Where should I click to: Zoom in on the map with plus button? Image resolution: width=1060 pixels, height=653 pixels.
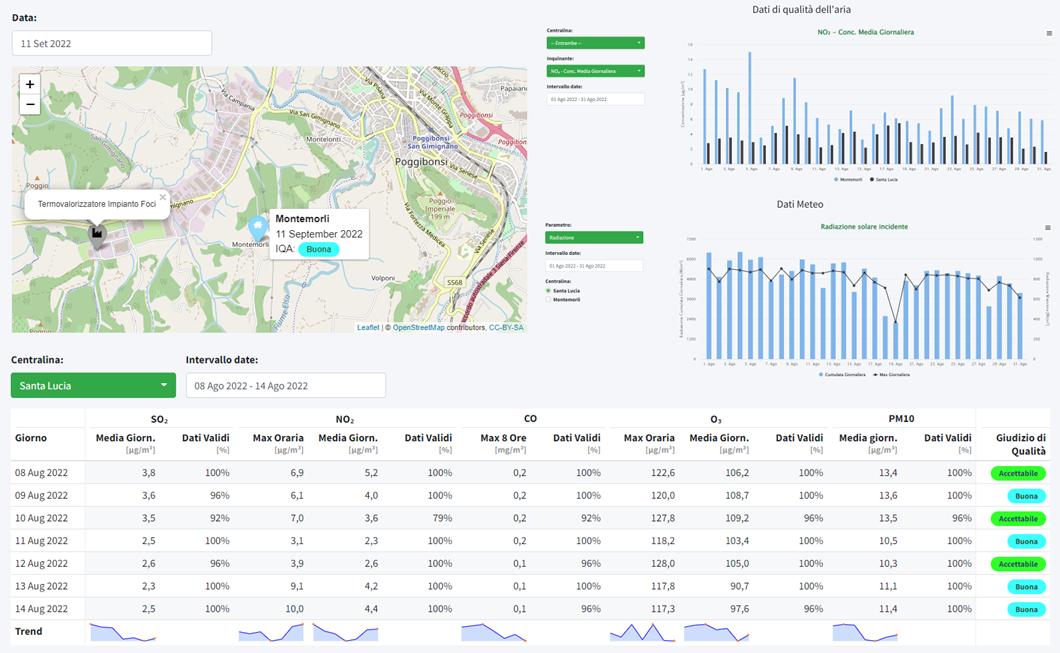30,84
